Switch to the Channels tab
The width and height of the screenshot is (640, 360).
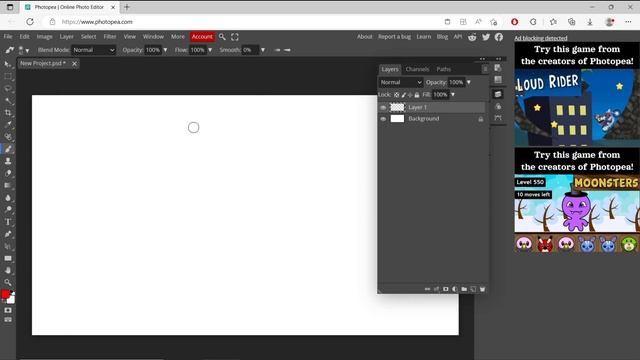(417, 69)
